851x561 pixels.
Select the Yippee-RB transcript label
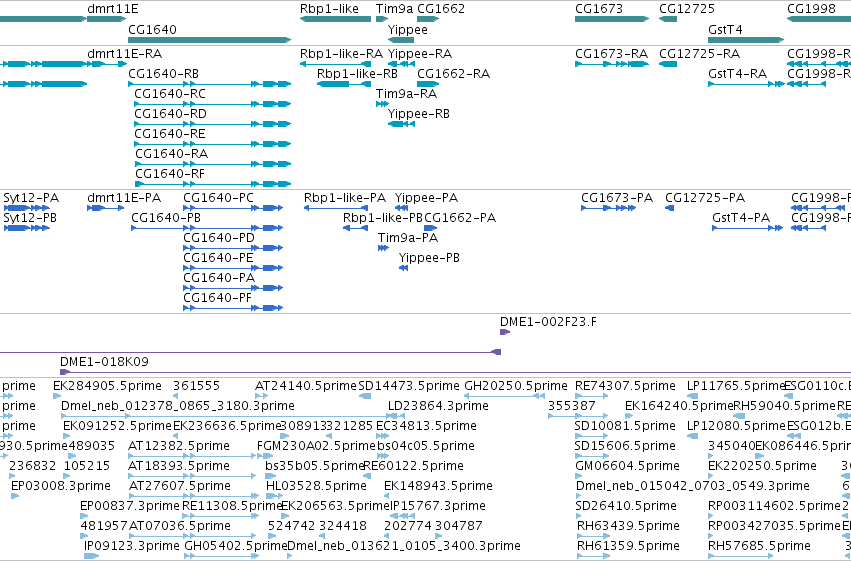[x=418, y=114]
